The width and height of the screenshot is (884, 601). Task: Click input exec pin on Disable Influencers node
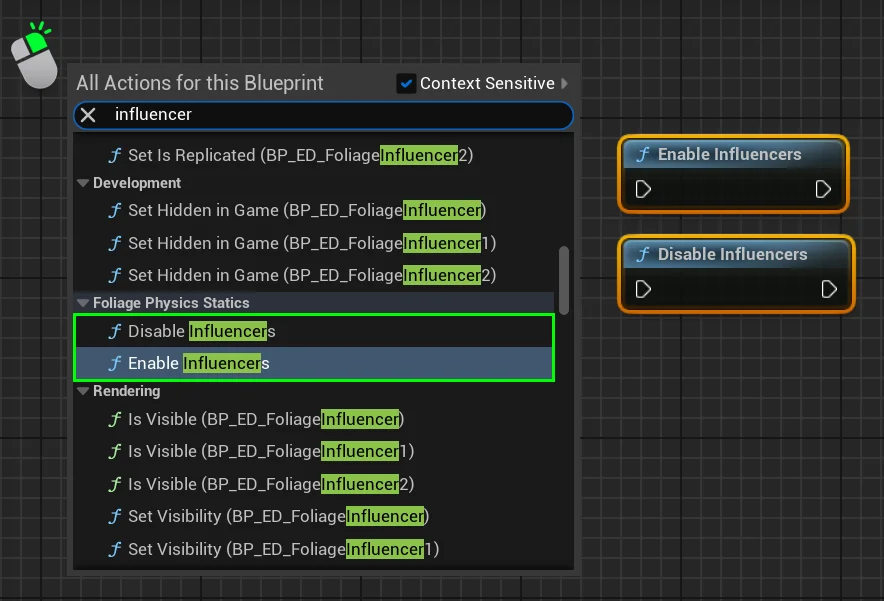[643, 289]
